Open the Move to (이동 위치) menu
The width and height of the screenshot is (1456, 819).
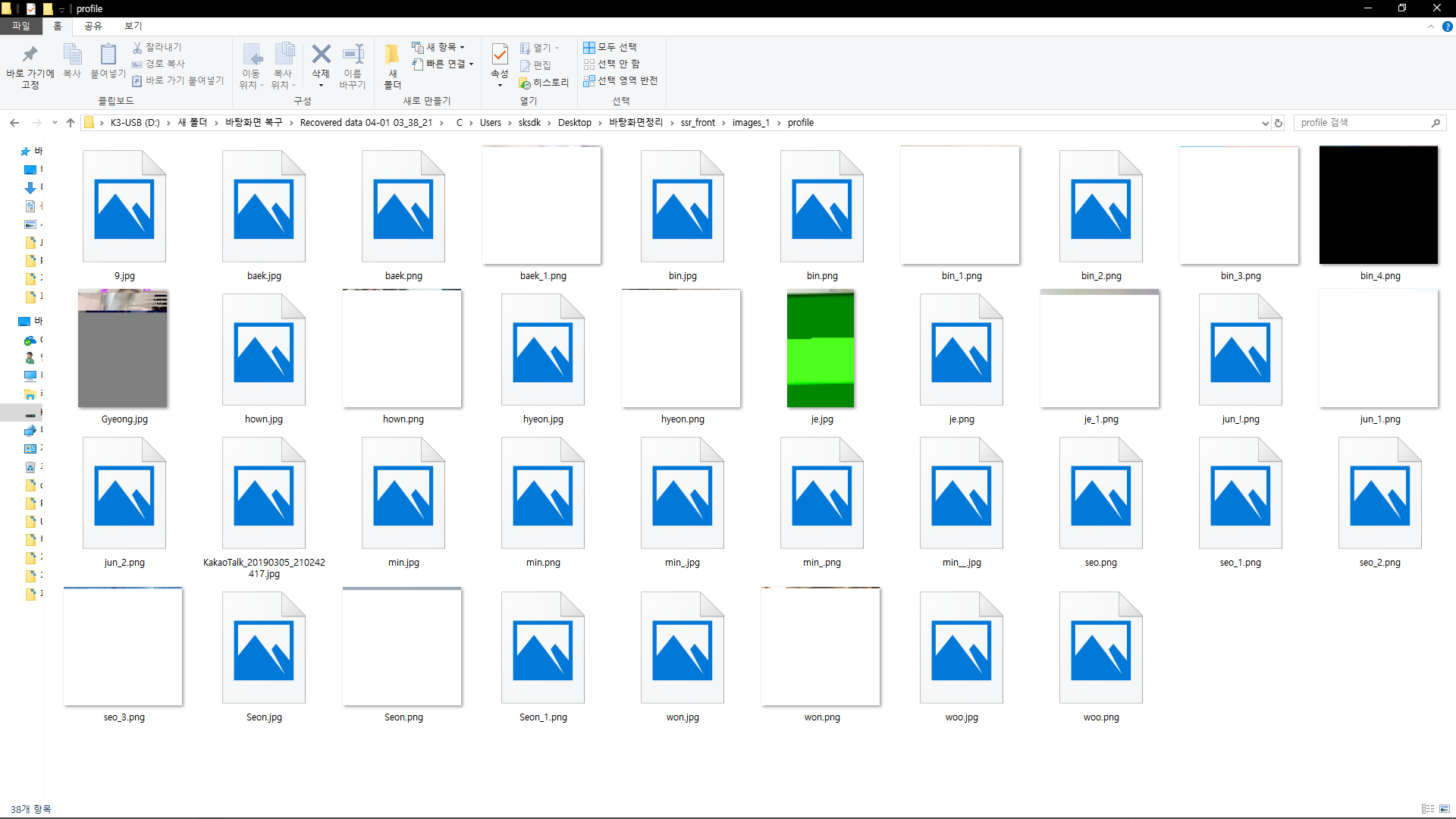(252, 67)
